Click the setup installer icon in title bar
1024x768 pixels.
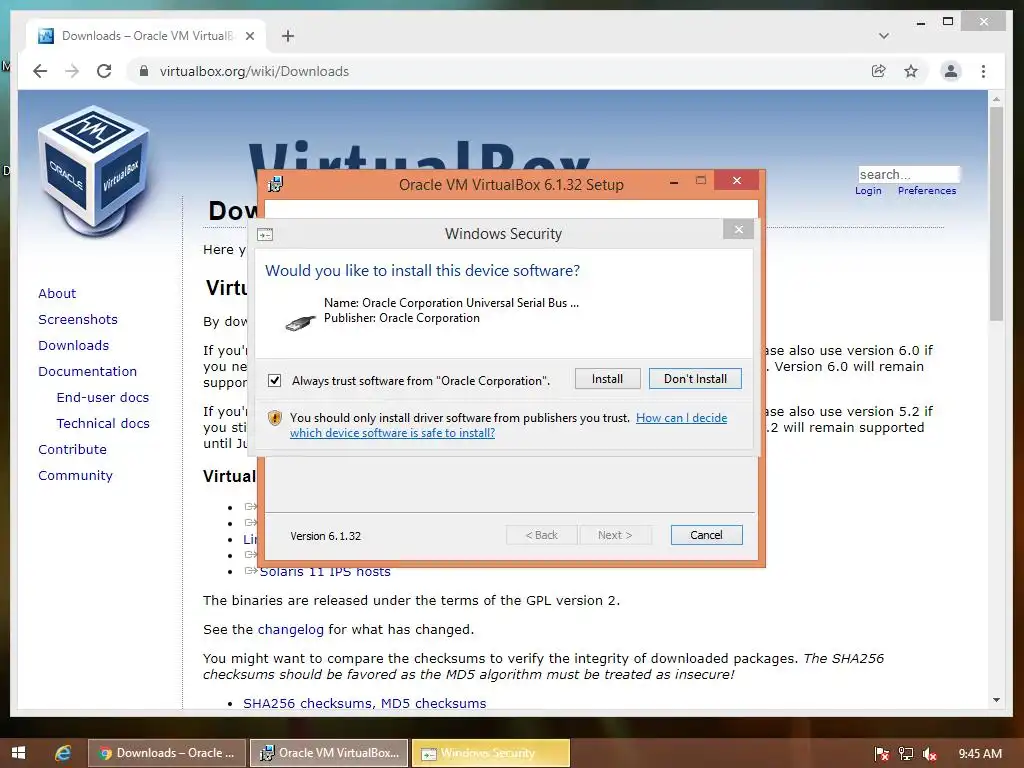[x=275, y=184]
